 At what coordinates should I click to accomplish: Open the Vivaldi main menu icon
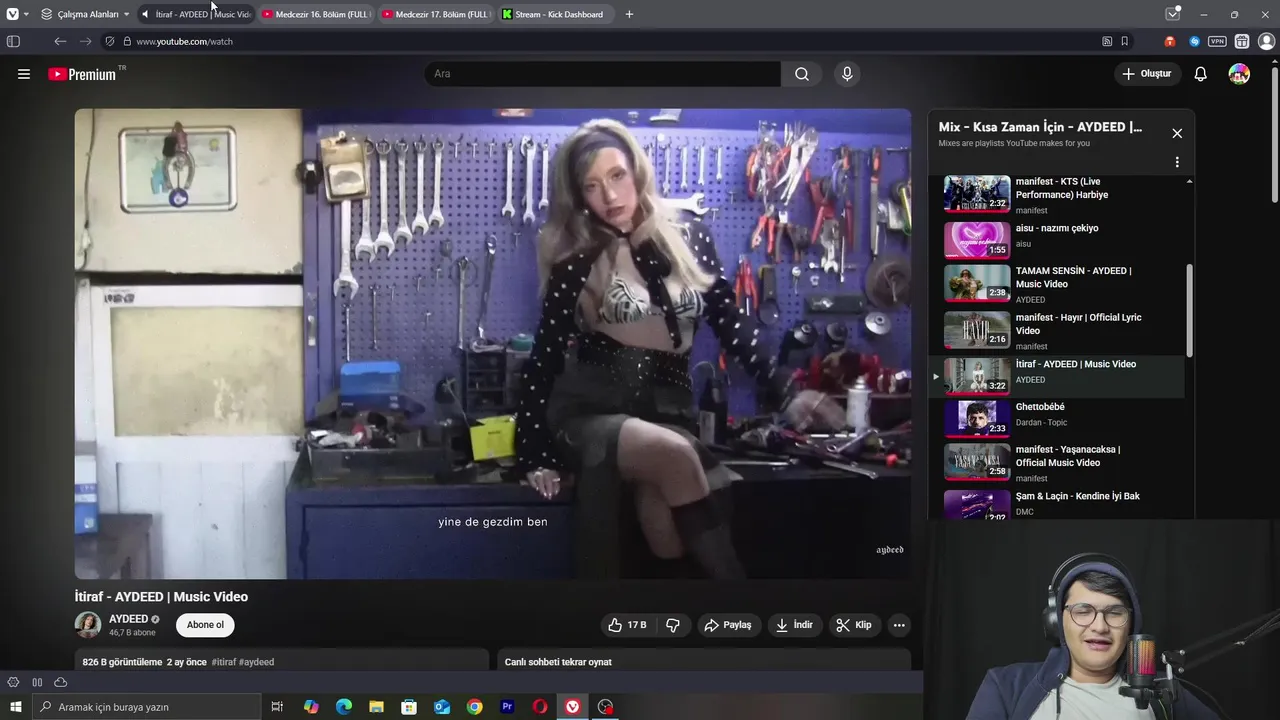pos(12,14)
